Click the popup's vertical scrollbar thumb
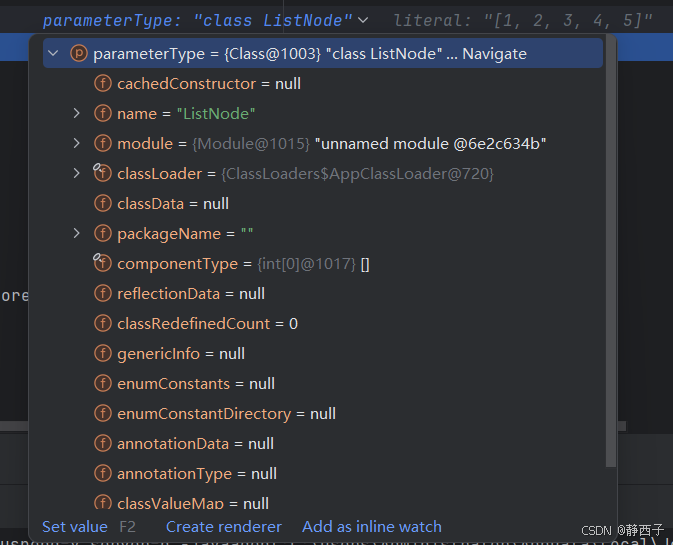 pyautogui.click(x=611, y=252)
